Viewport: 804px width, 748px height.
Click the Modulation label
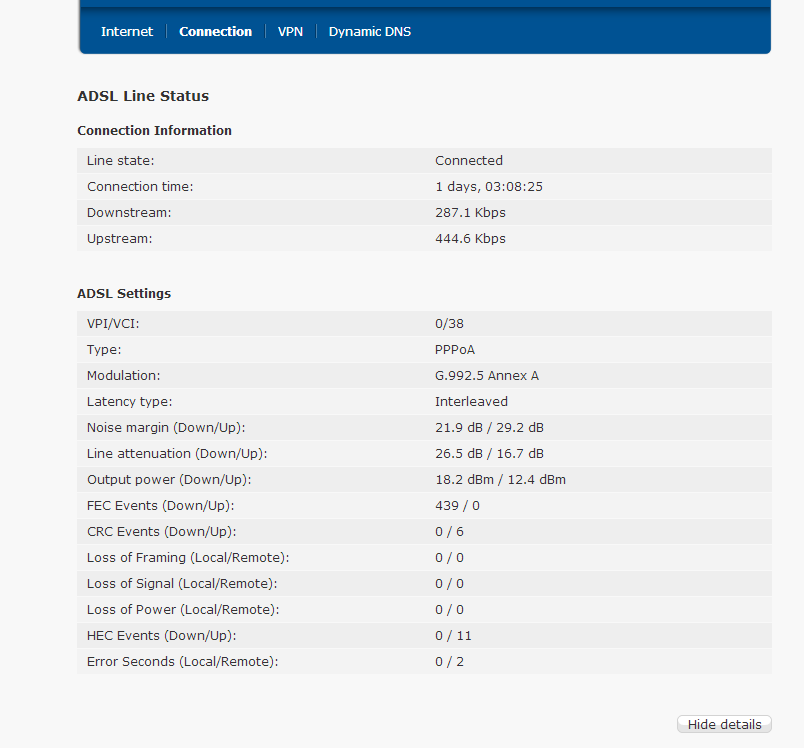tap(124, 376)
